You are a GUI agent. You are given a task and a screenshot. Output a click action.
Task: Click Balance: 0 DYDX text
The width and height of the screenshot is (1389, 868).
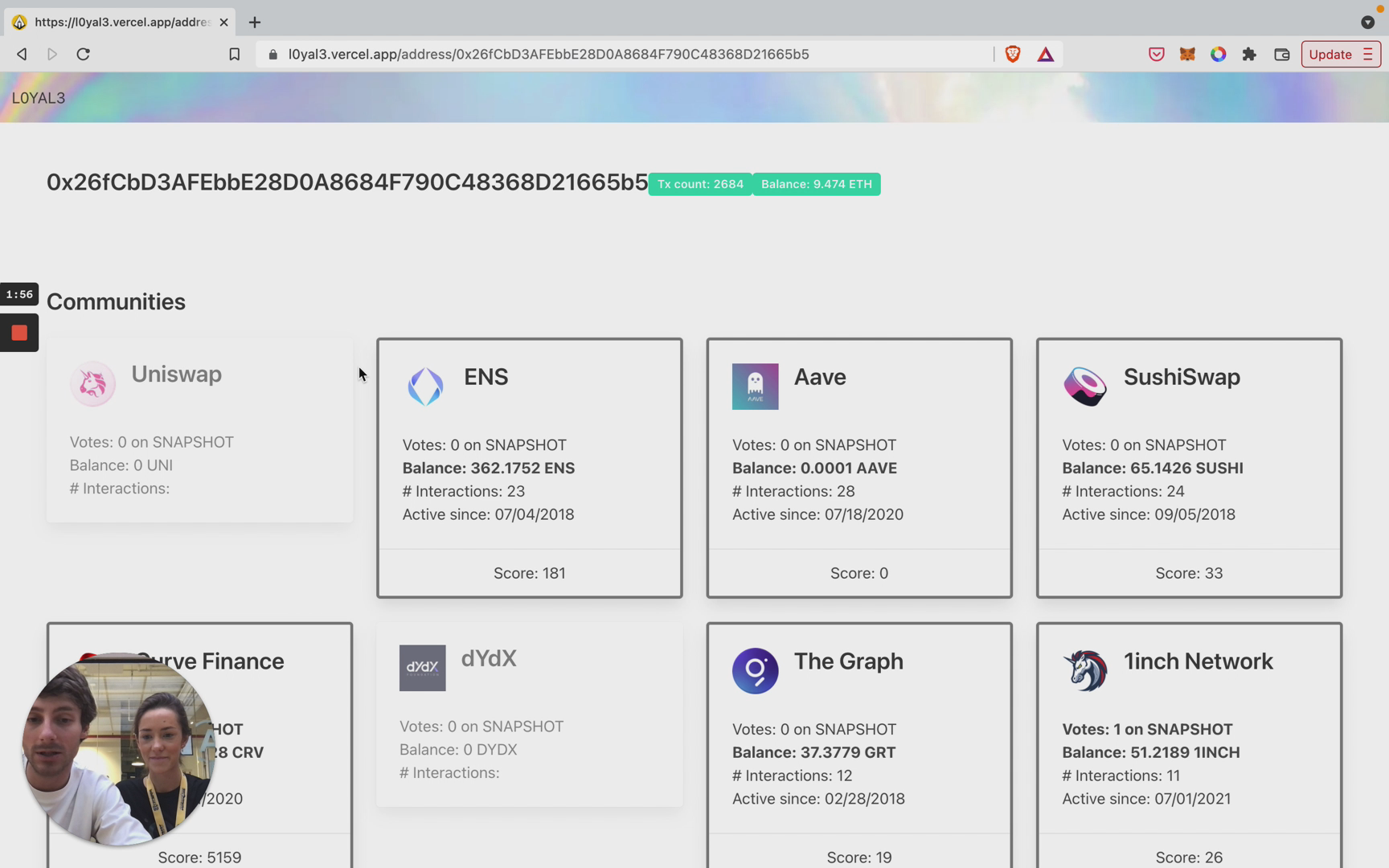point(458,750)
